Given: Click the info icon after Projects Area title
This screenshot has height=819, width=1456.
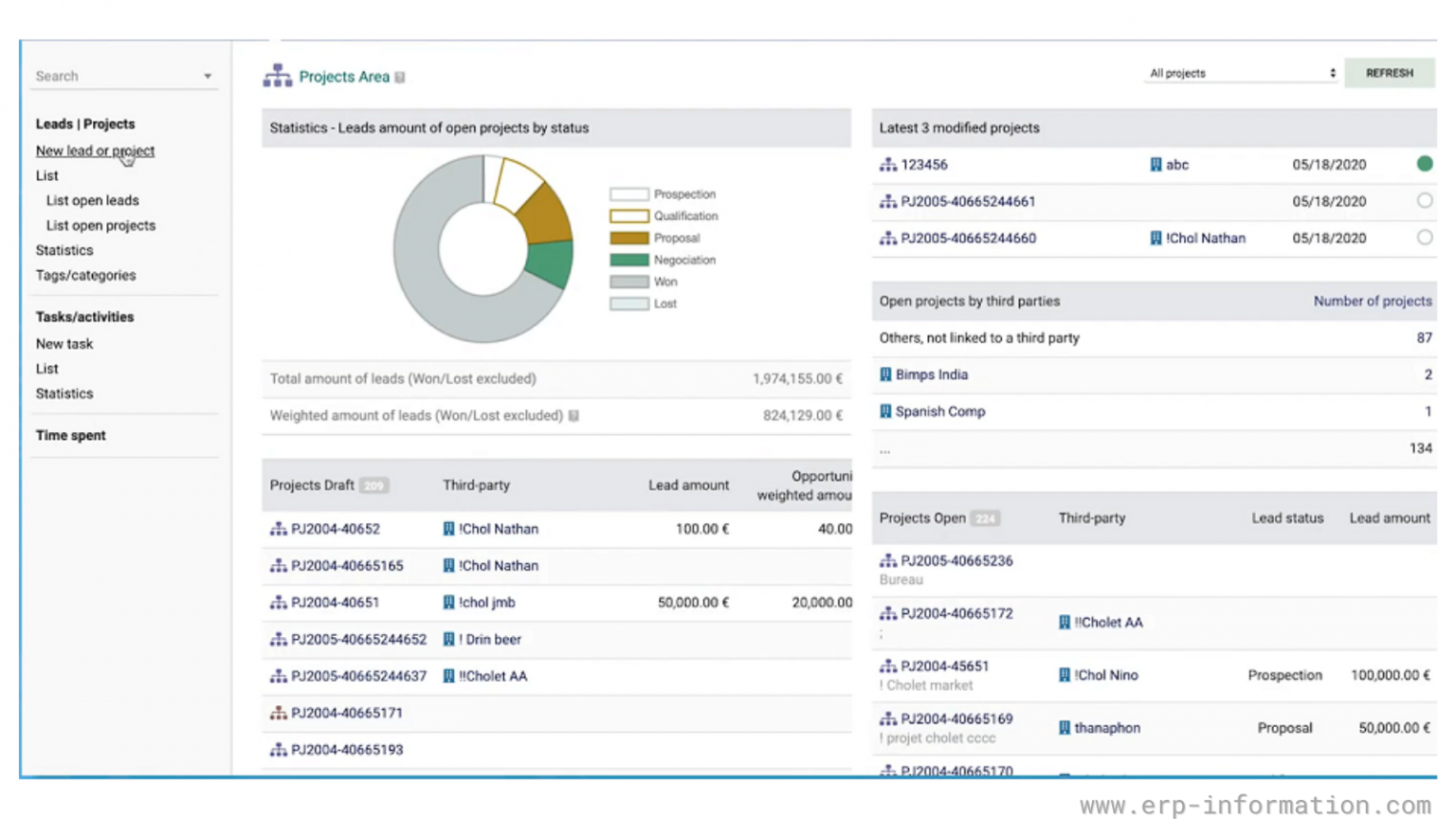Looking at the screenshot, I should point(400,76).
